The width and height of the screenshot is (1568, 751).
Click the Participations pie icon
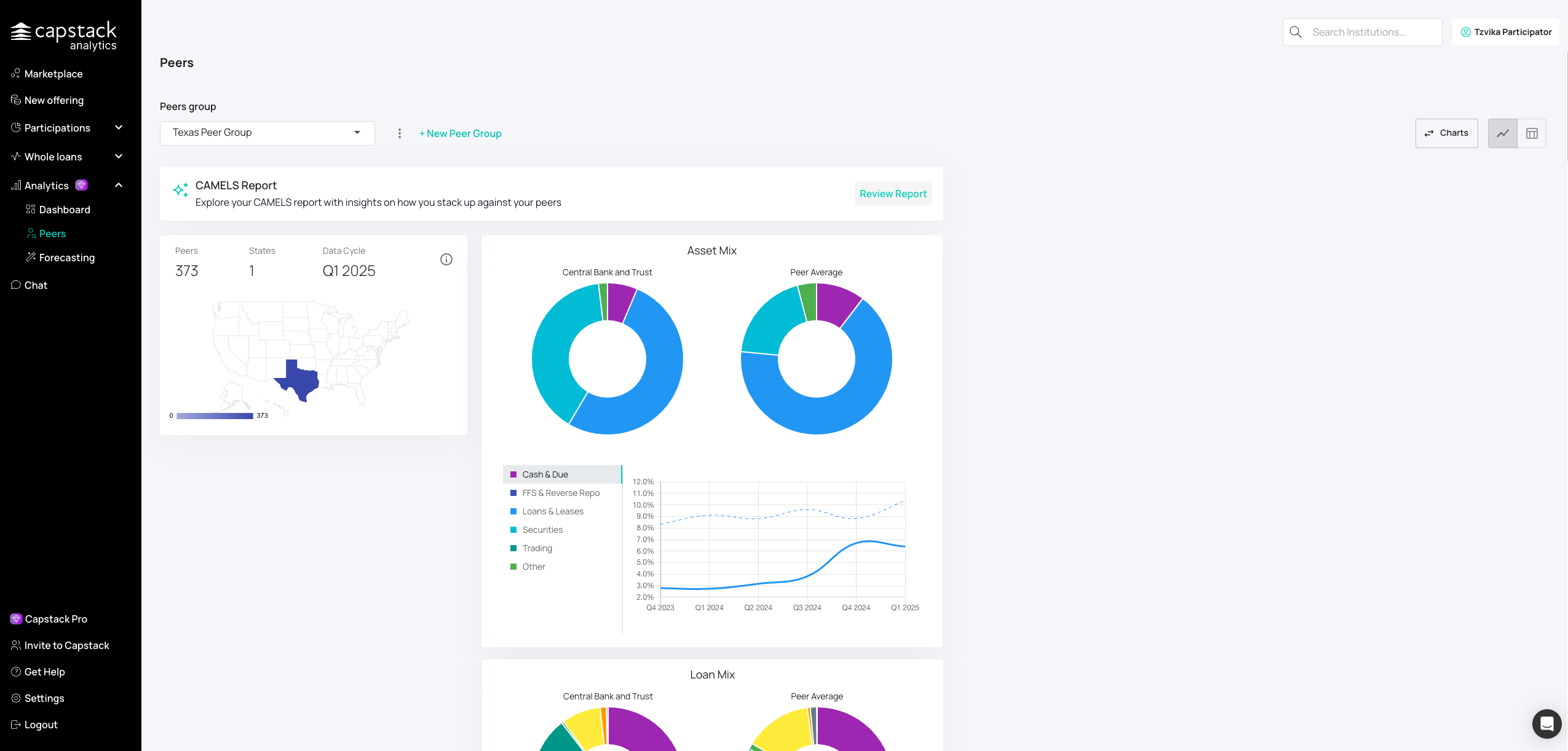(16, 127)
